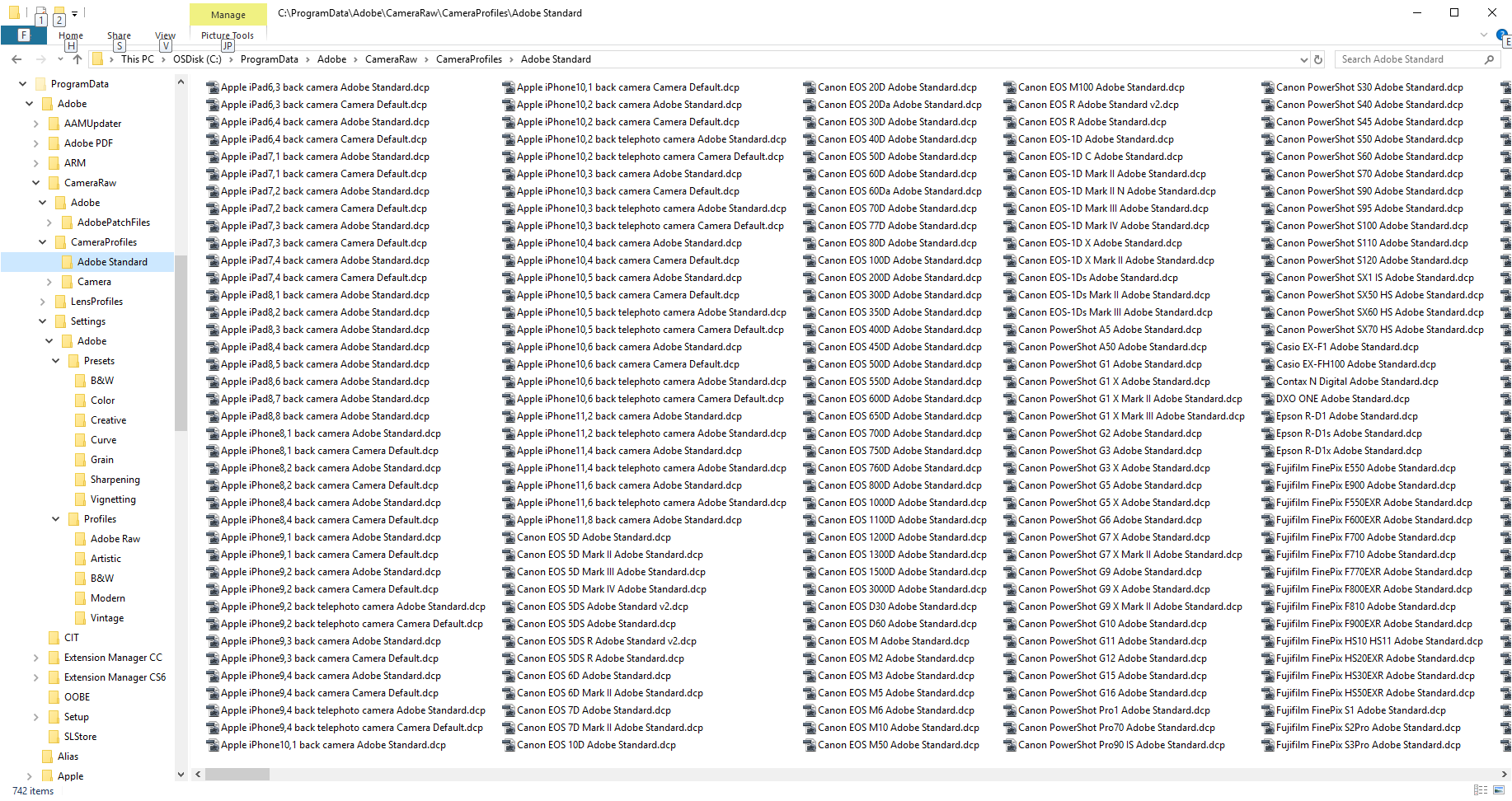1512x801 pixels.
Task: Click the file icon of Apple iPad6,3 back camera Adobe Standard.dcp
Action: pyautogui.click(x=212, y=87)
